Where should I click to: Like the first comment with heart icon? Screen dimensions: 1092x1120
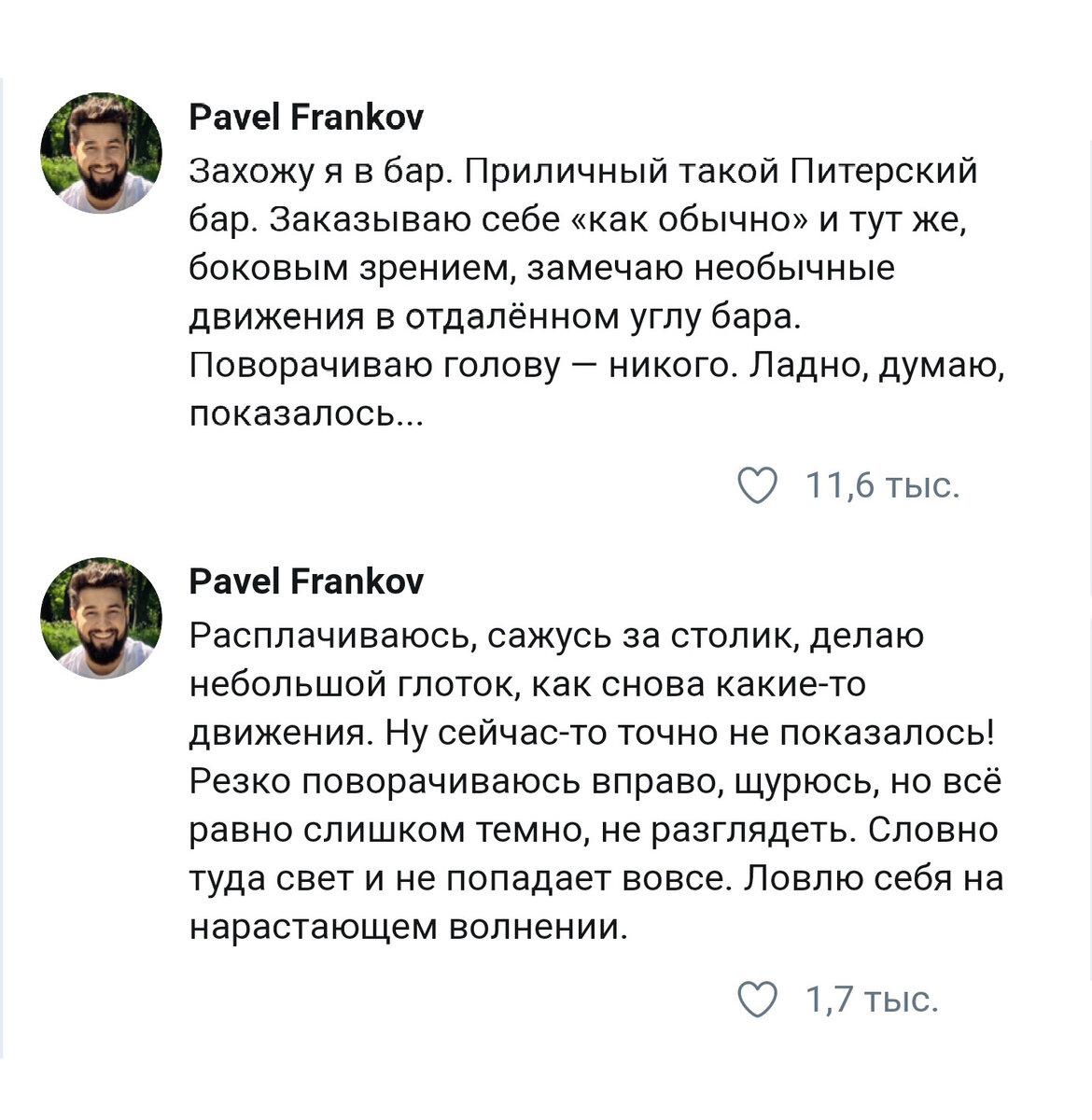pos(757,486)
